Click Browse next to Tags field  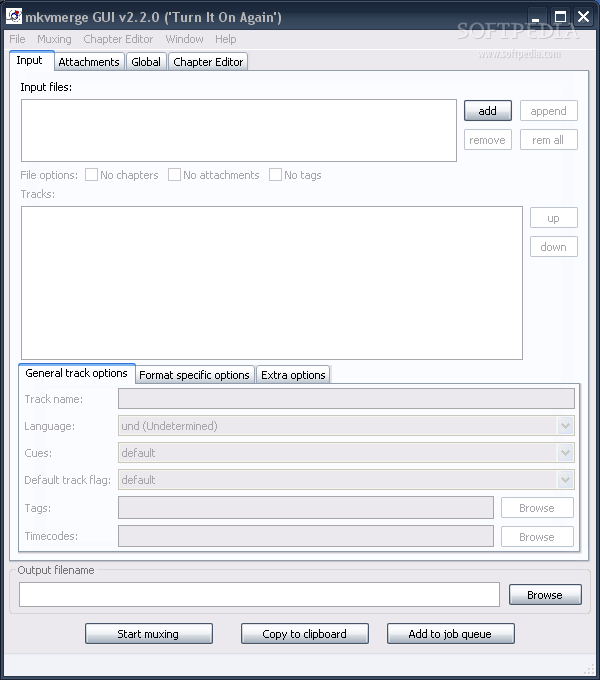coord(537,508)
